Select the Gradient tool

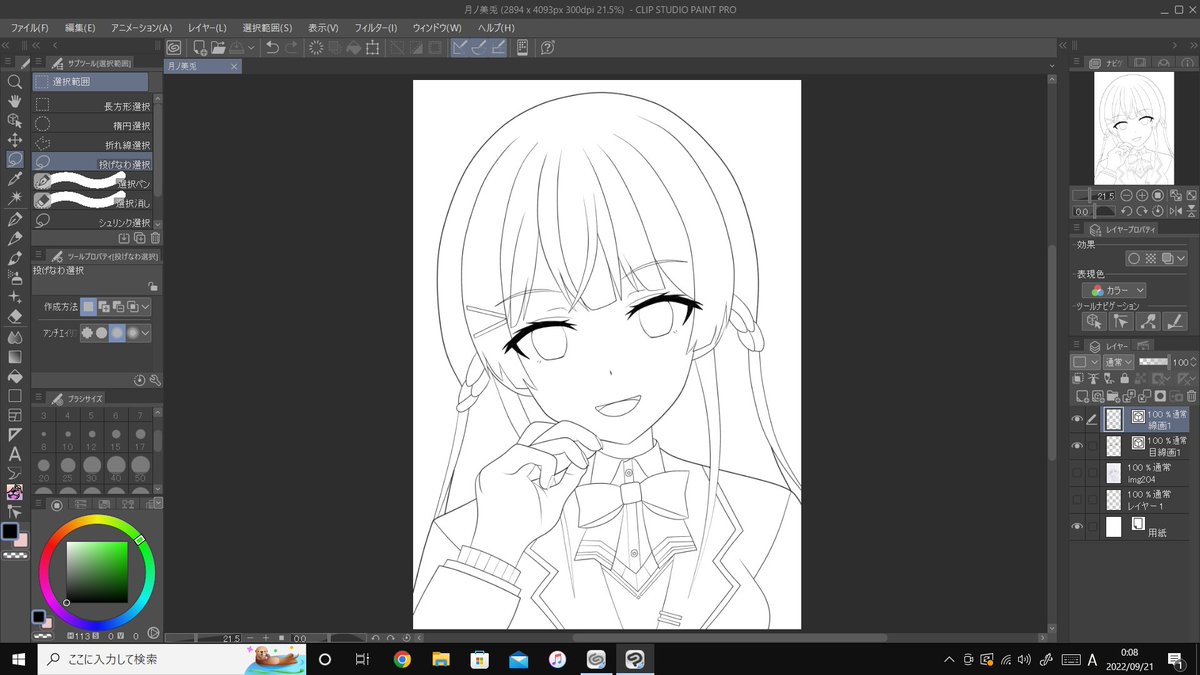pyautogui.click(x=15, y=356)
